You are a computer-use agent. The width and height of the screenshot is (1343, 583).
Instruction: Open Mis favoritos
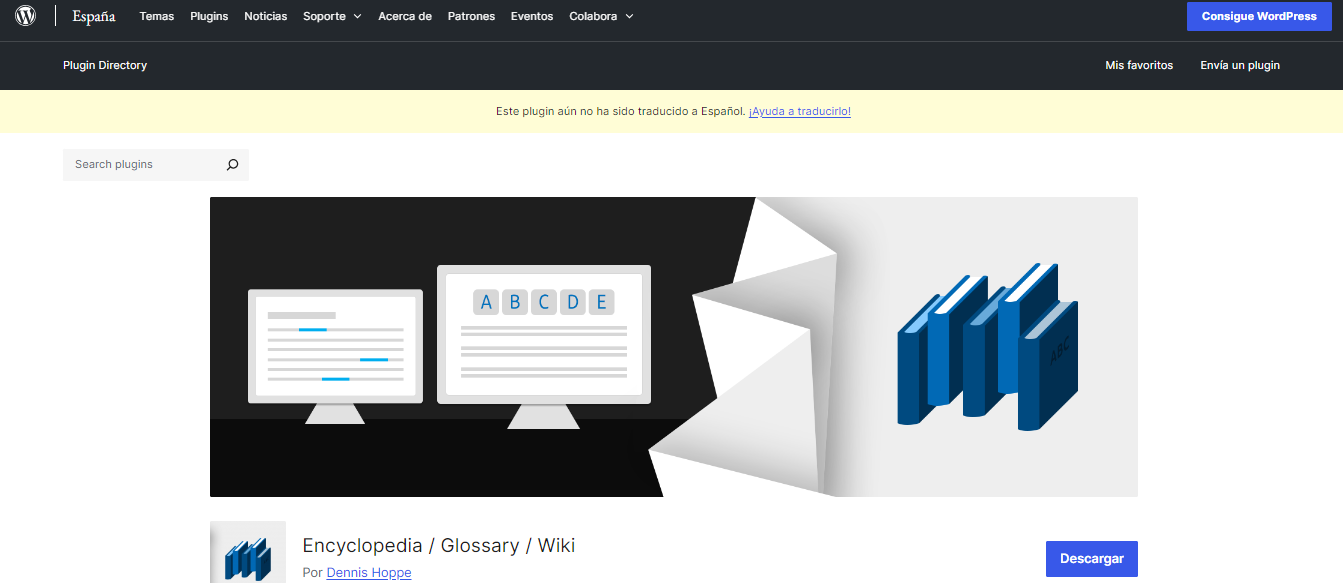[1138, 65]
